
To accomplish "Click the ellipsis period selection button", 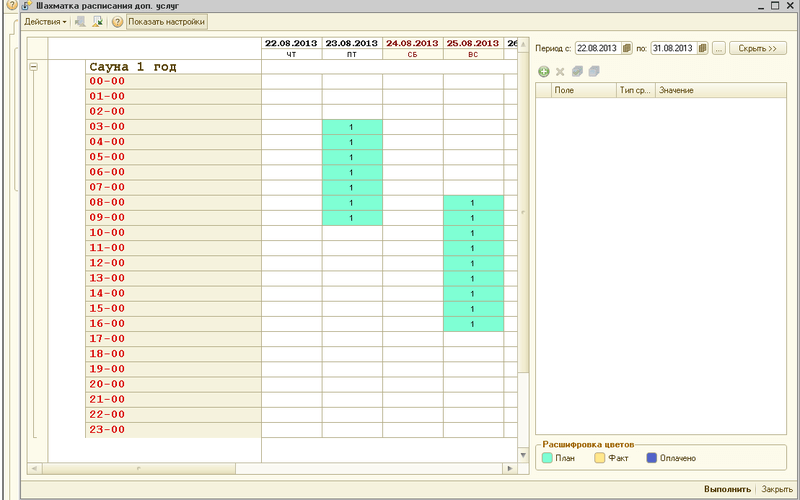I will 718,48.
